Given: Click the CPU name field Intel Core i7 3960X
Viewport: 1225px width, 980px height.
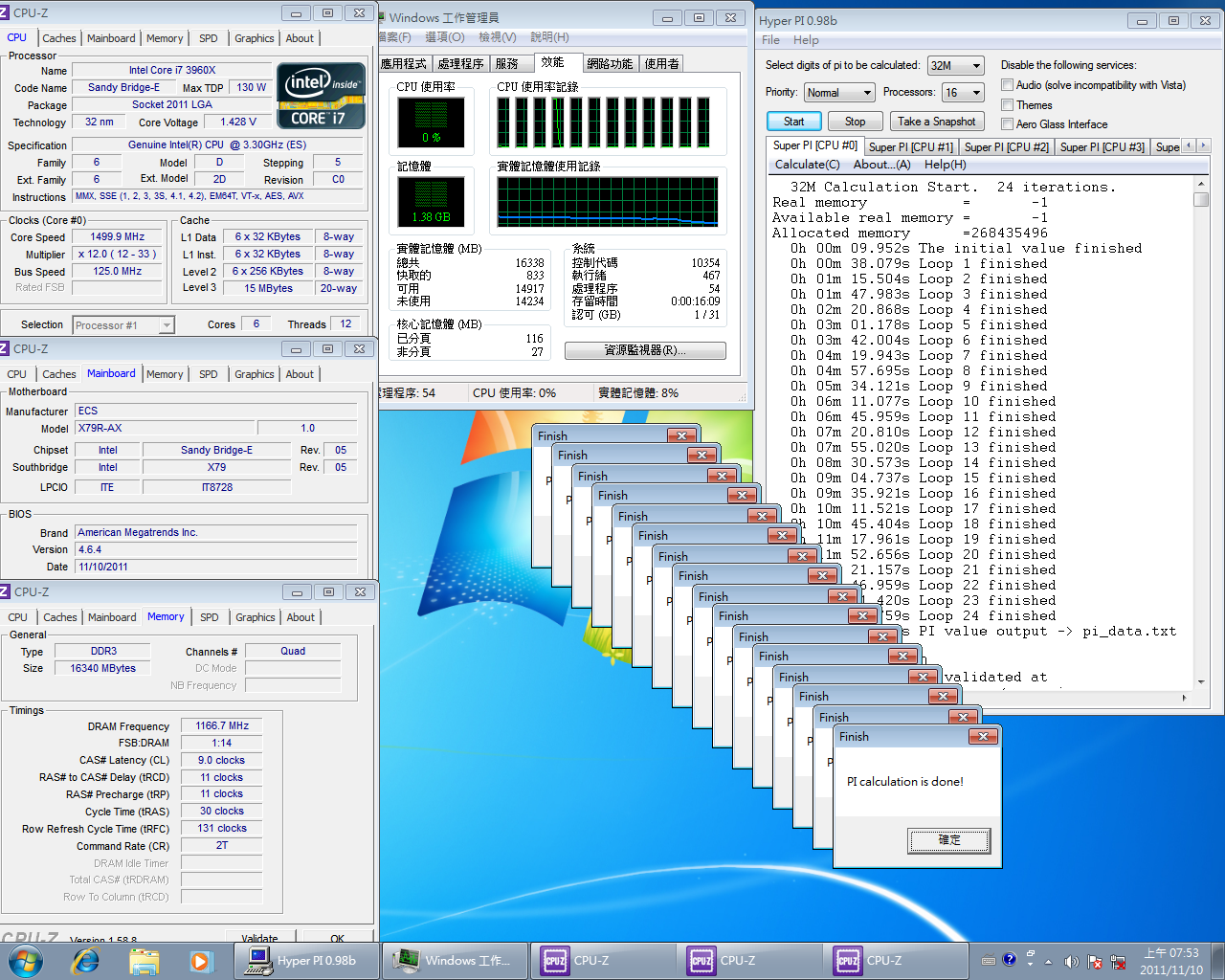Looking at the screenshot, I should 172,70.
